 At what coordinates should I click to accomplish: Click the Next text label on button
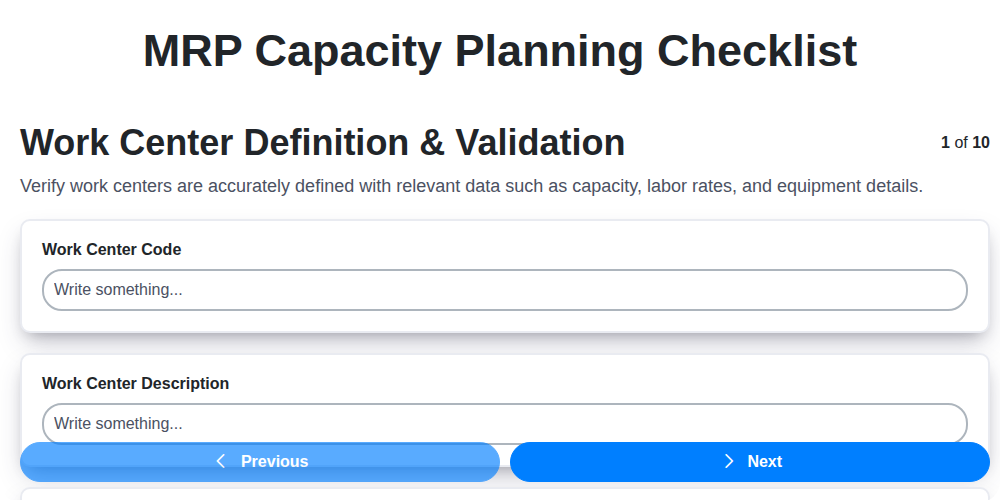pyautogui.click(x=765, y=461)
